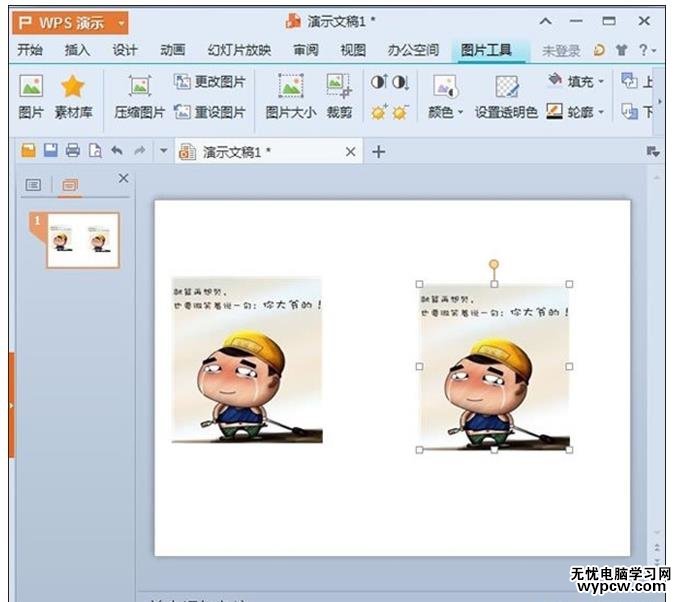Viewport: 682px width, 602px height.
Task: Open the 颜色 color dropdown
Action: point(445,97)
